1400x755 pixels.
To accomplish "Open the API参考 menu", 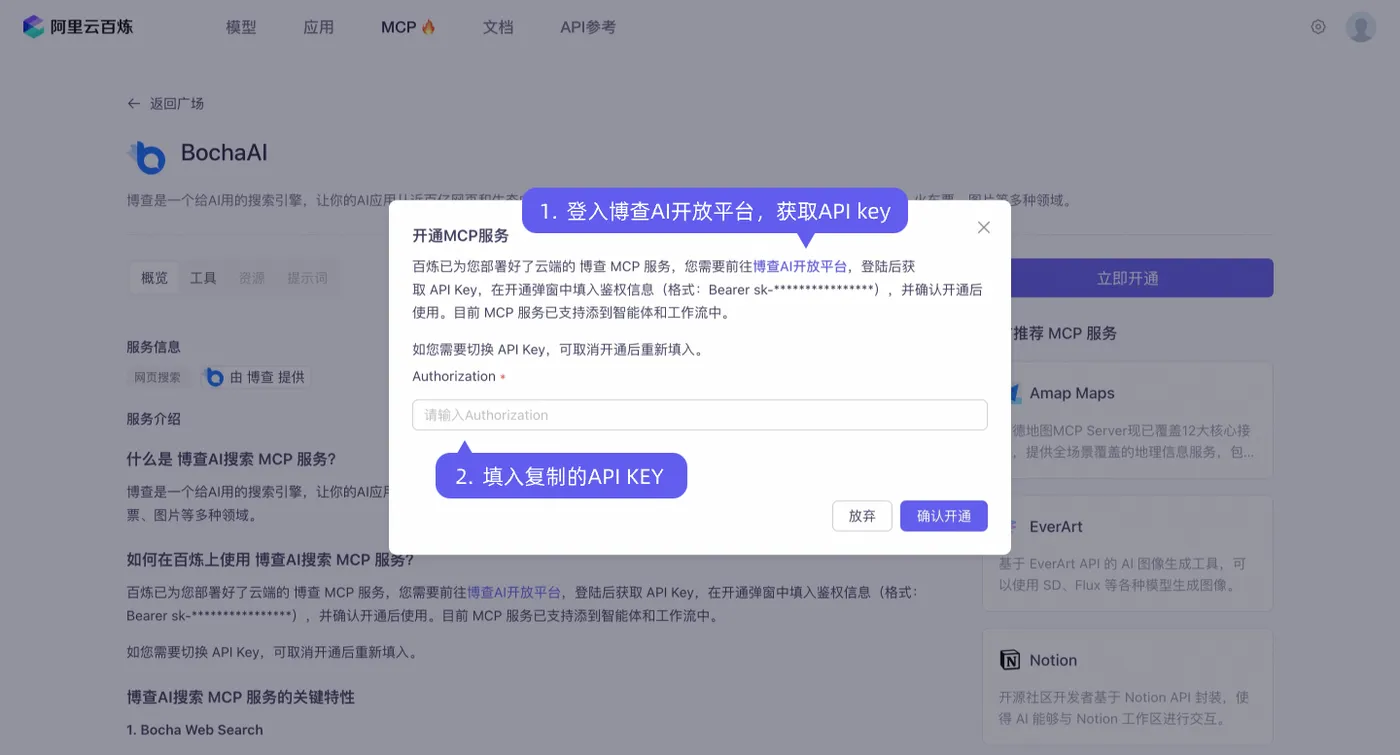I will coord(588,27).
